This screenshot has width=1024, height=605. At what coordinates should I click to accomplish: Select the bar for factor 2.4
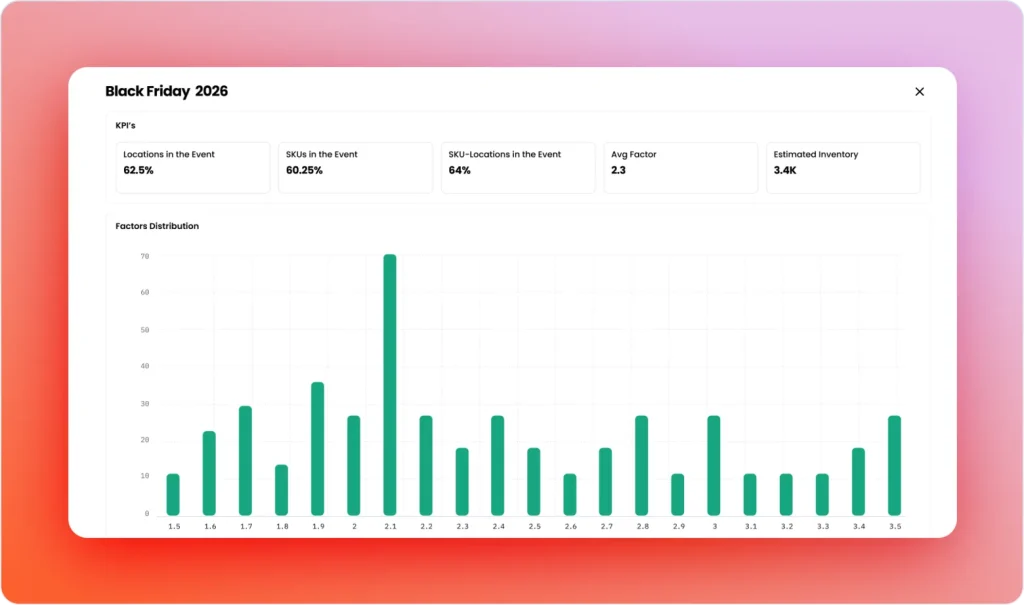(497, 465)
